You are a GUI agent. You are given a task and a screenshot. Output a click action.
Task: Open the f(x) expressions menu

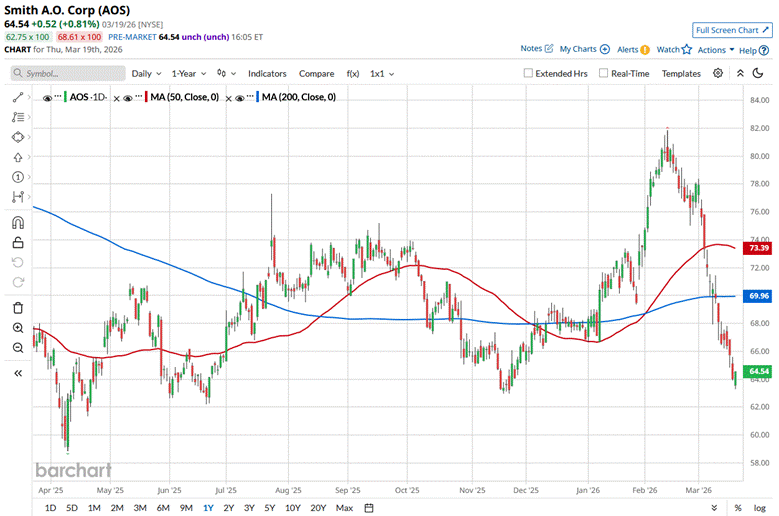(353, 74)
